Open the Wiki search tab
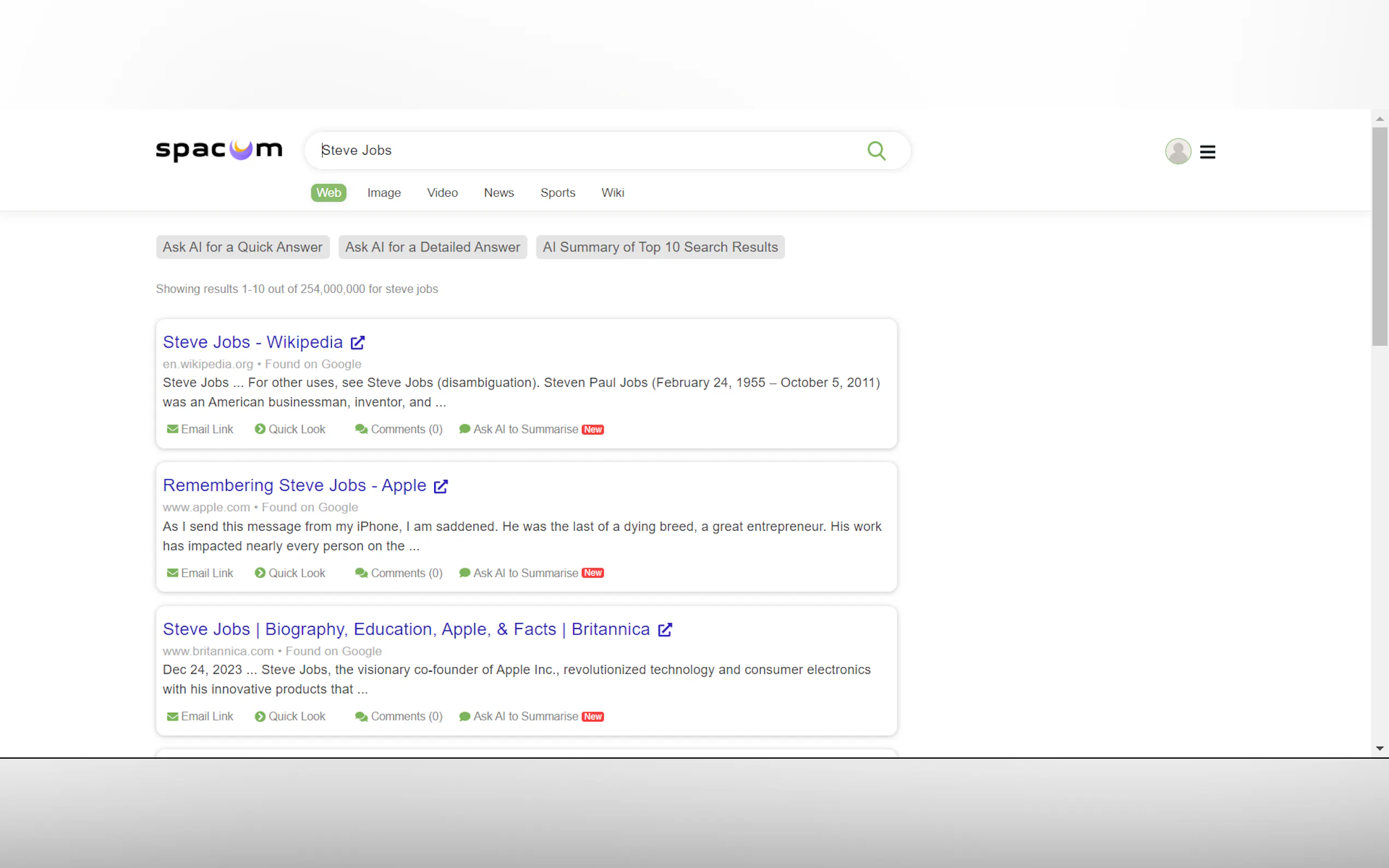 tap(612, 193)
